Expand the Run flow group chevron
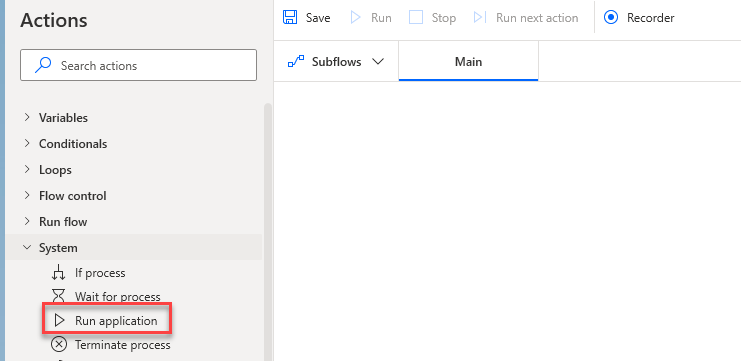Viewport: 741px width, 361px height. pyautogui.click(x=27, y=221)
